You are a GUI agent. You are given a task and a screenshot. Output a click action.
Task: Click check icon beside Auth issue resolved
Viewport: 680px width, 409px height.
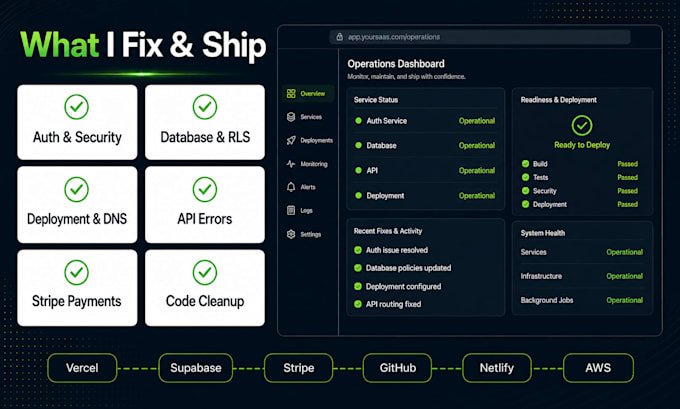(358, 250)
